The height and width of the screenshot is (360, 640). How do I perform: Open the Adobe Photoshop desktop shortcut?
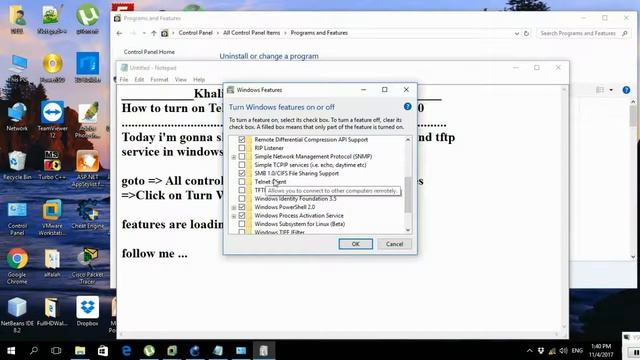[87, 119]
